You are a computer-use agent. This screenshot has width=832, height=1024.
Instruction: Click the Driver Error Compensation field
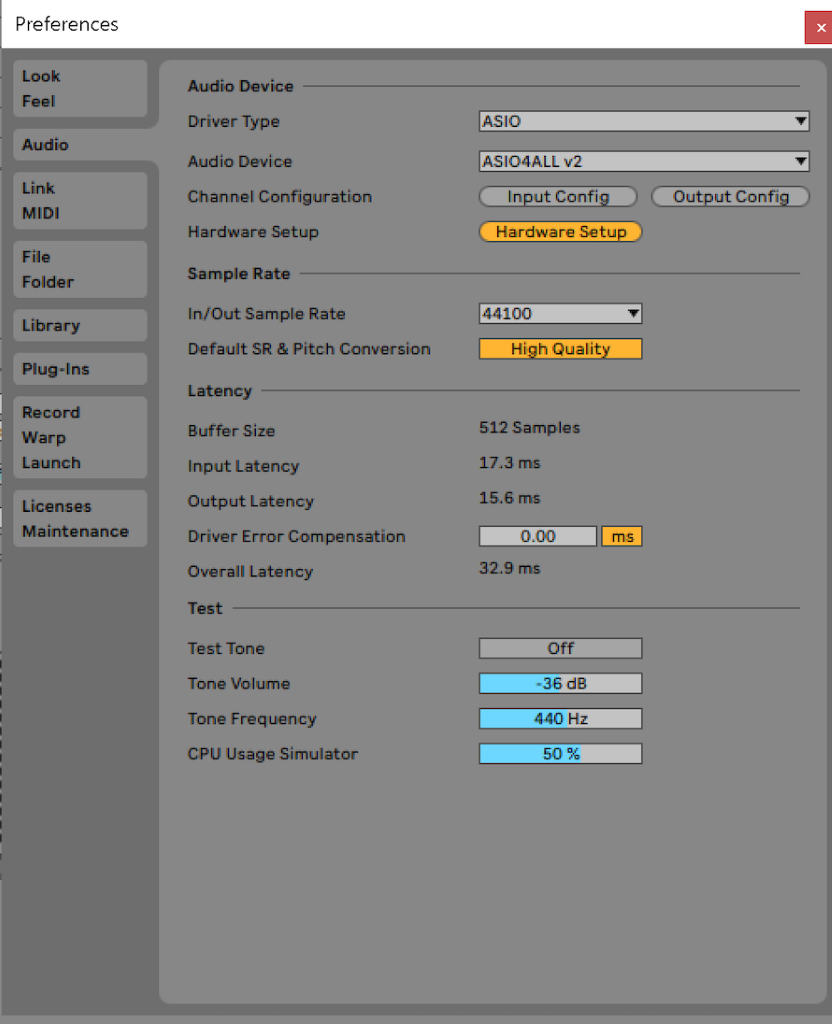538,537
